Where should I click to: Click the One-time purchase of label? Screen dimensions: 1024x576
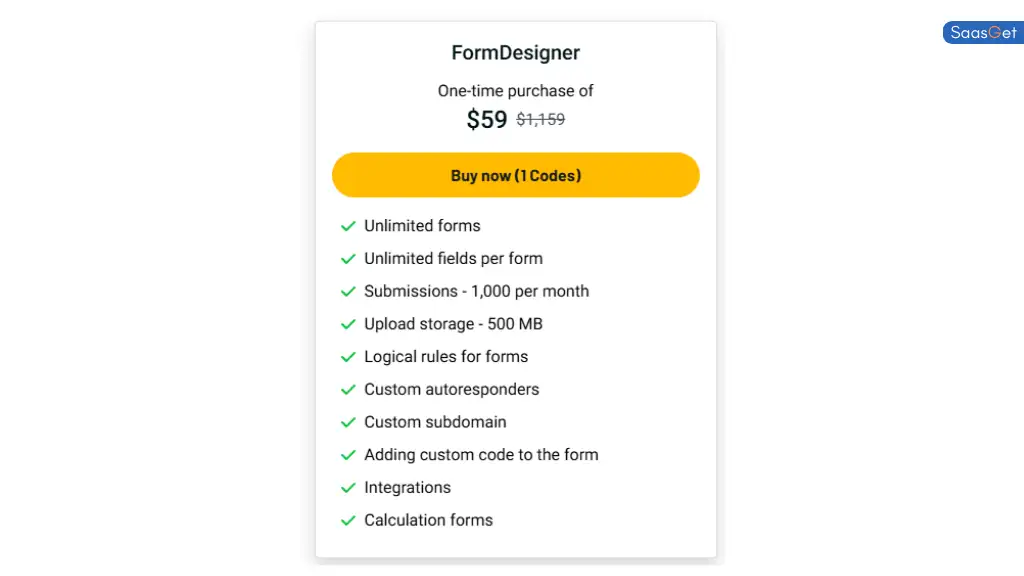[515, 90]
